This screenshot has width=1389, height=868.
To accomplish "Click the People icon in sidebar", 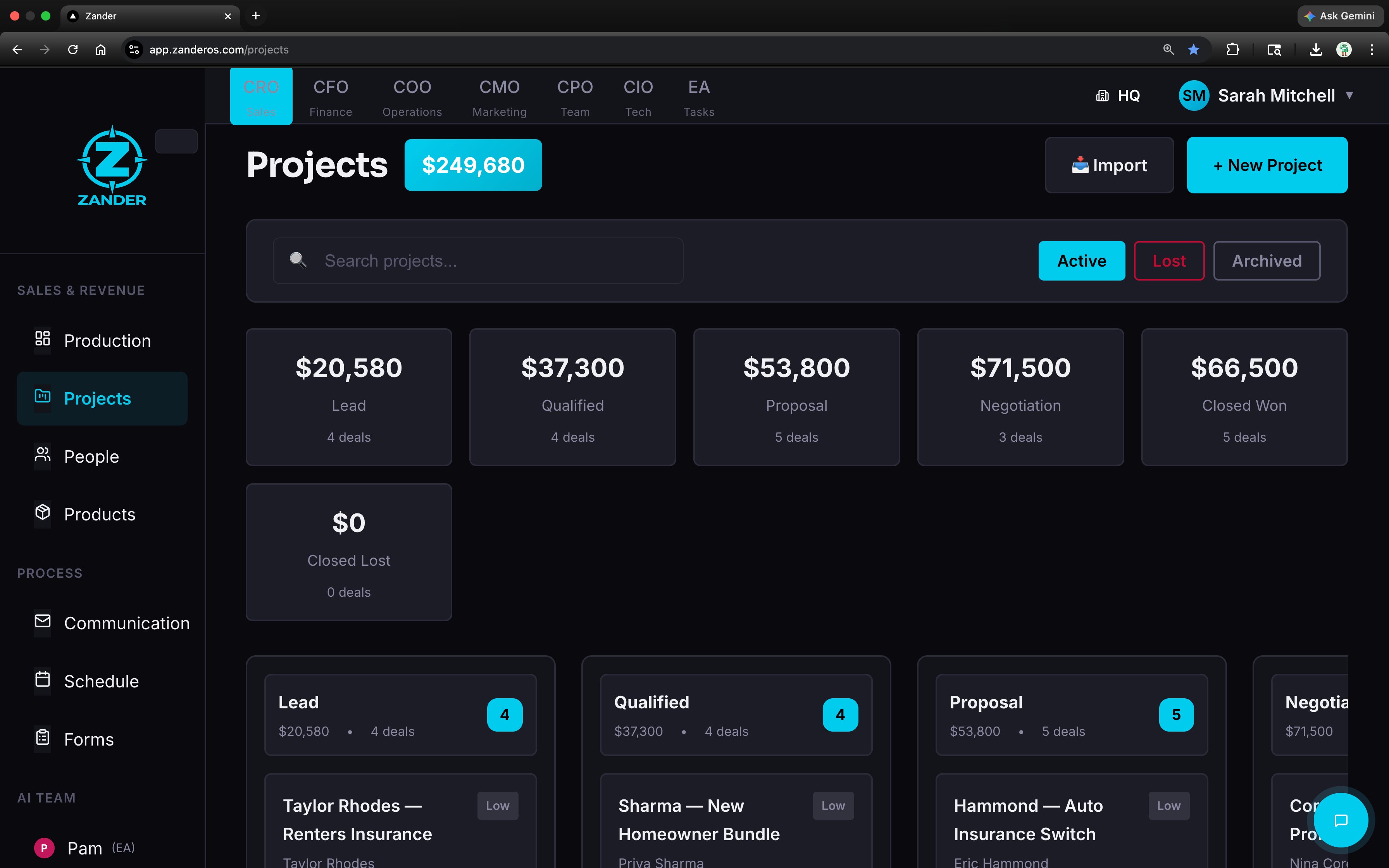I will [x=43, y=455].
